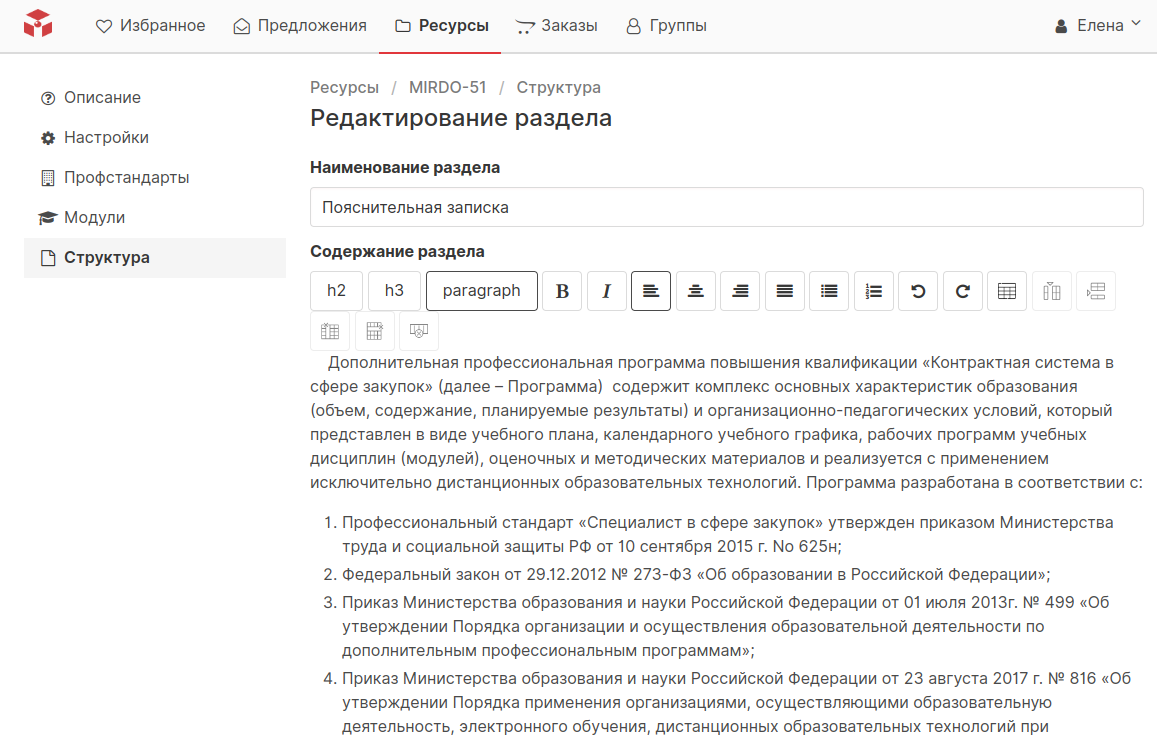Open the Заказы tab
The image size is (1157, 743).
point(557,26)
